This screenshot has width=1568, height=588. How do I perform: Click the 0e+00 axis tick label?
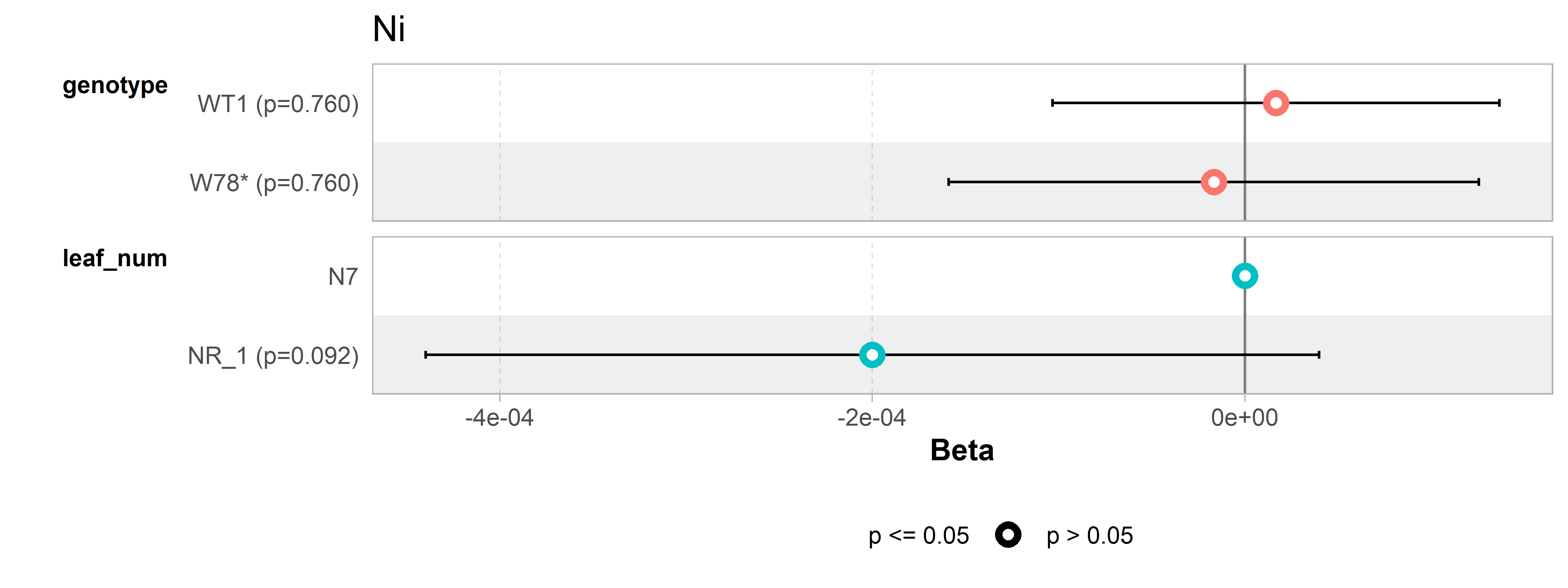click(x=1244, y=418)
